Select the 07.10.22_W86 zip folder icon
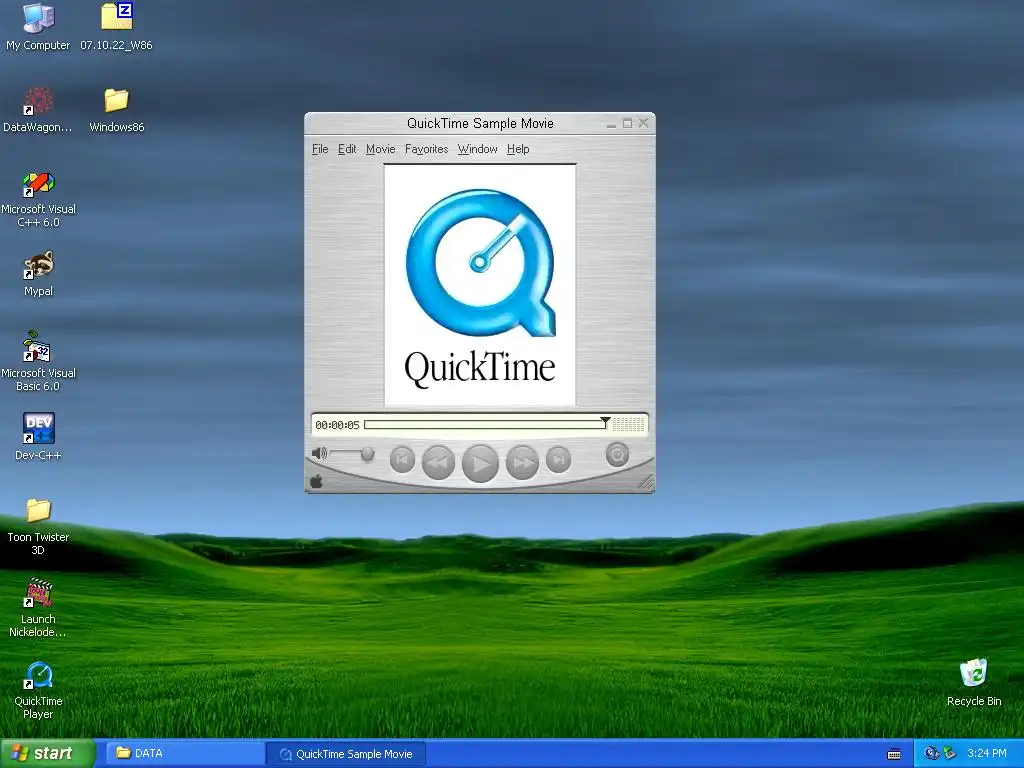This screenshot has width=1024, height=768. click(116, 27)
